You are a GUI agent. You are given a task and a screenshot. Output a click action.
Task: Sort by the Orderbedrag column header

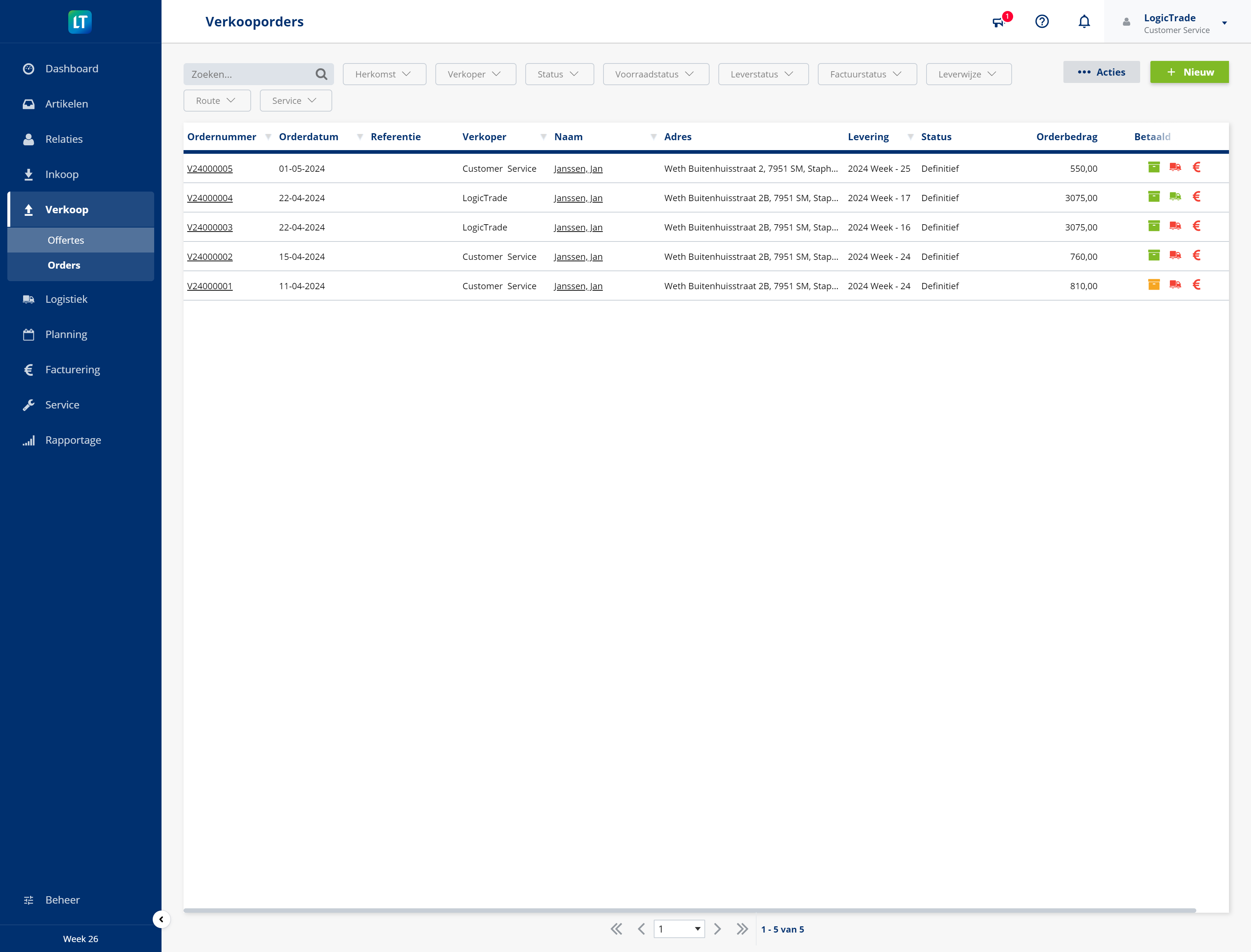[x=1066, y=137]
